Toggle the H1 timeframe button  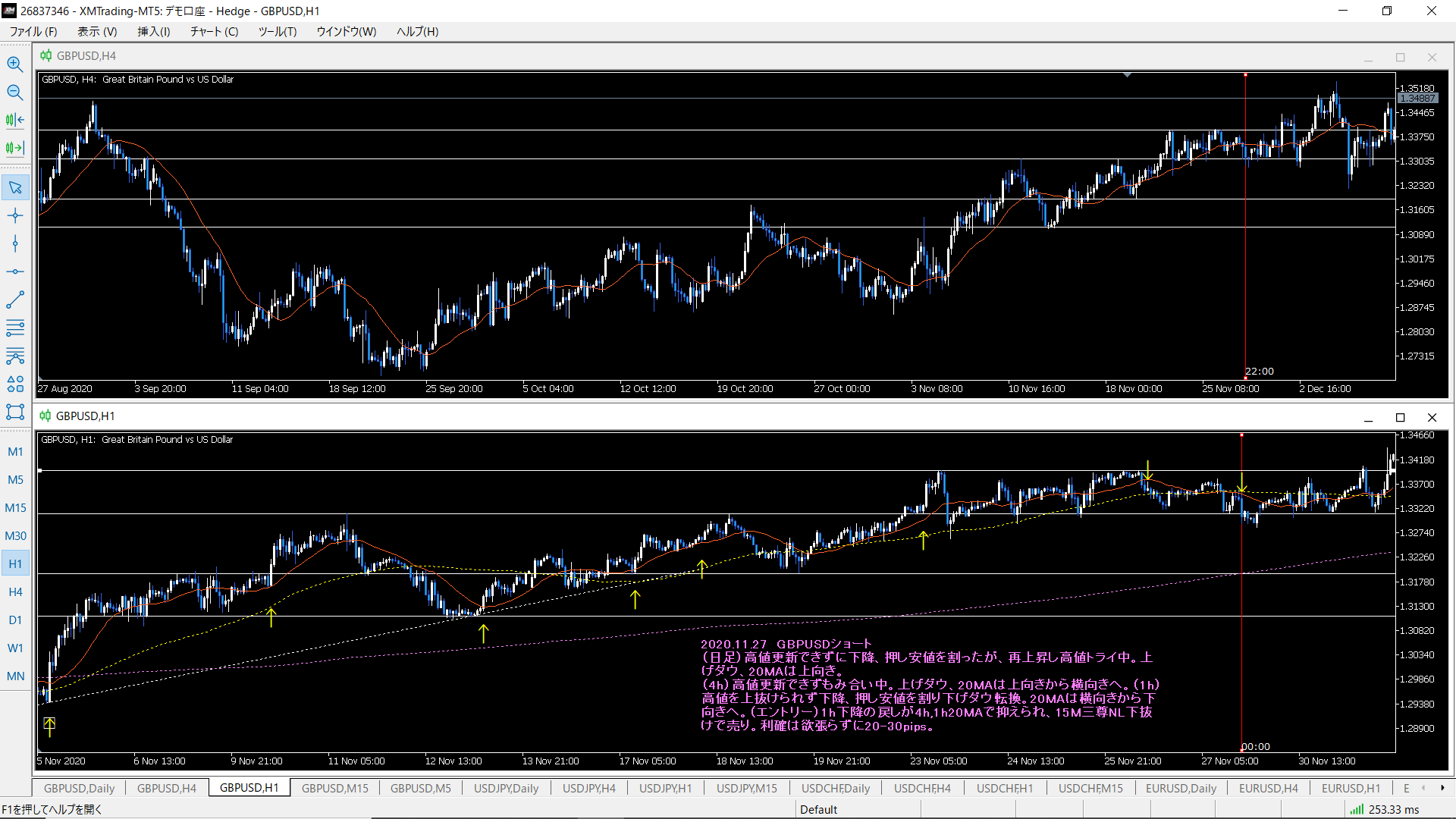click(15, 564)
